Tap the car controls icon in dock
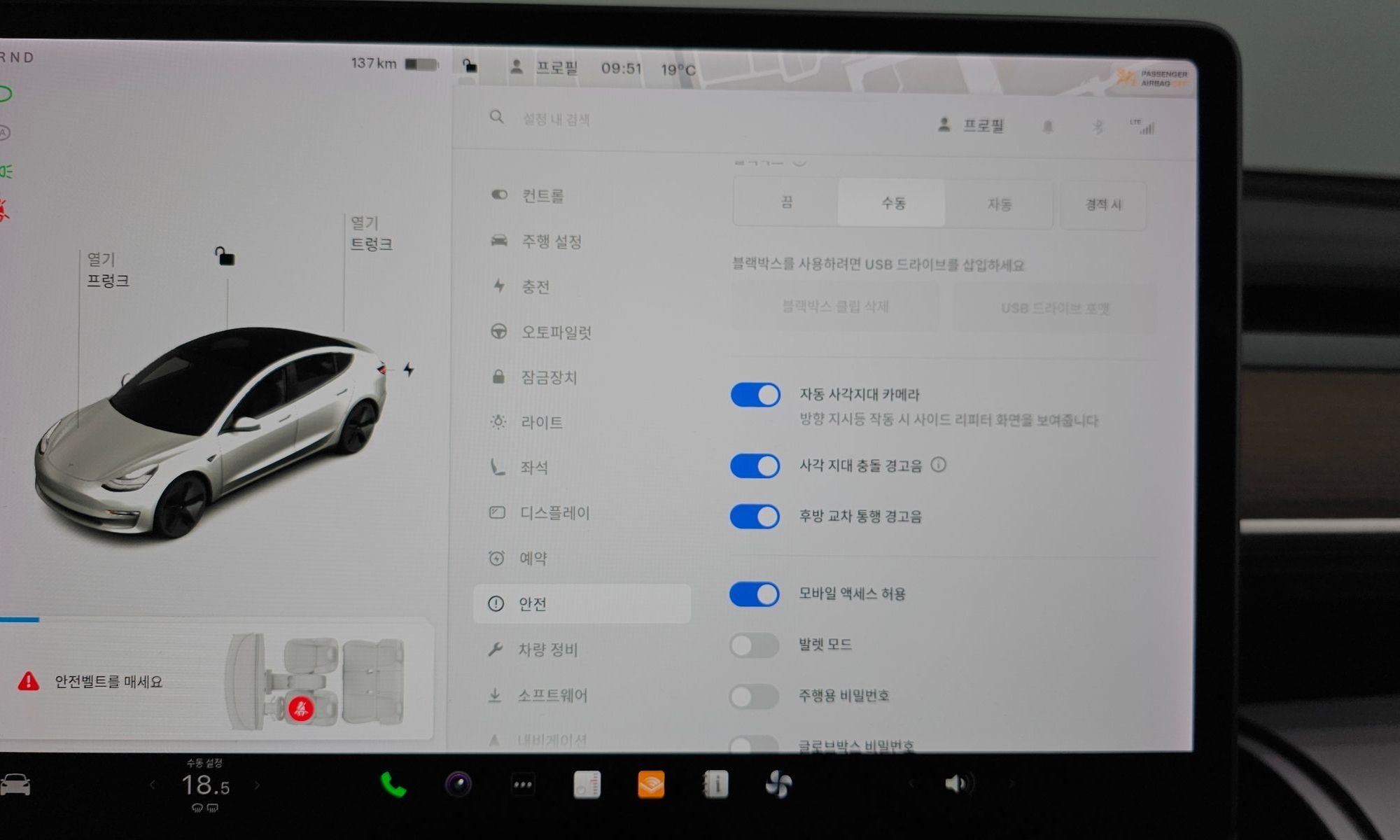Screen dimensions: 1400x840 click(x=15, y=784)
